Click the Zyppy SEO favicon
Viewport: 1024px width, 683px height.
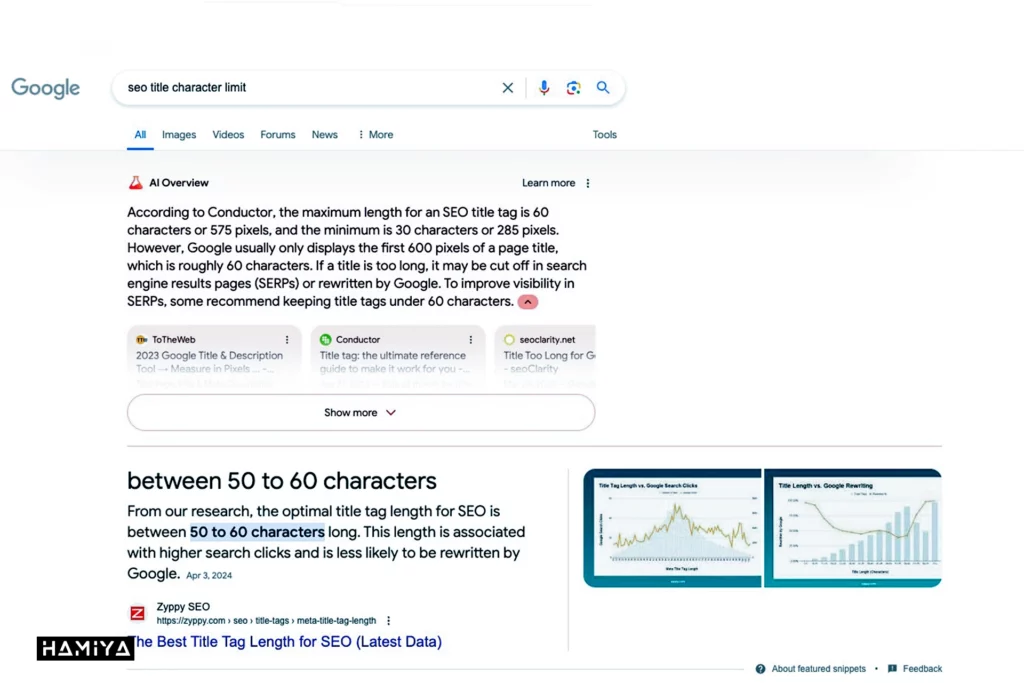pyautogui.click(x=137, y=613)
